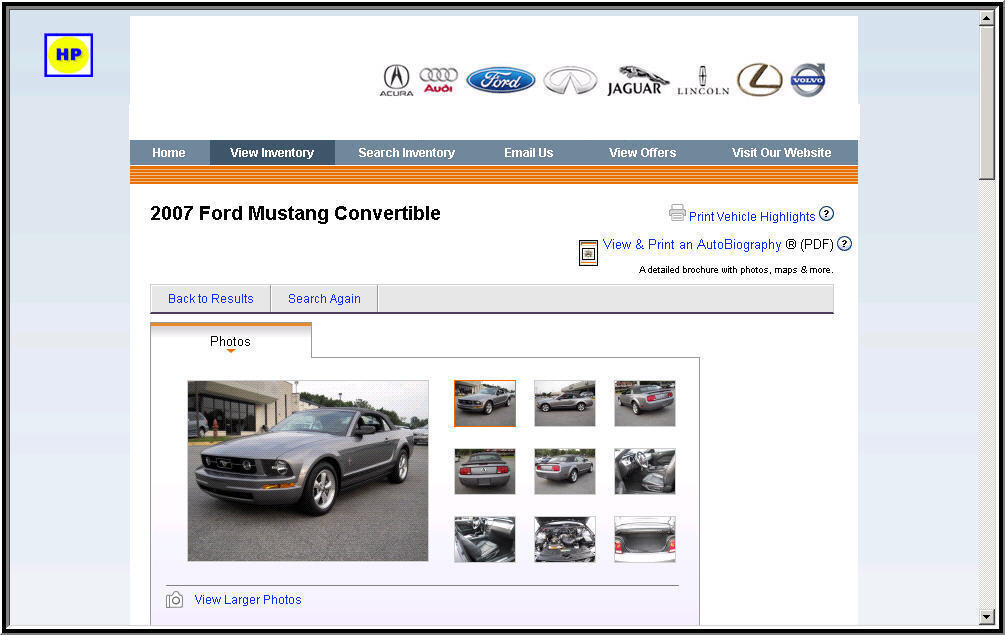Click Back to Results link

[x=210, y=299]
